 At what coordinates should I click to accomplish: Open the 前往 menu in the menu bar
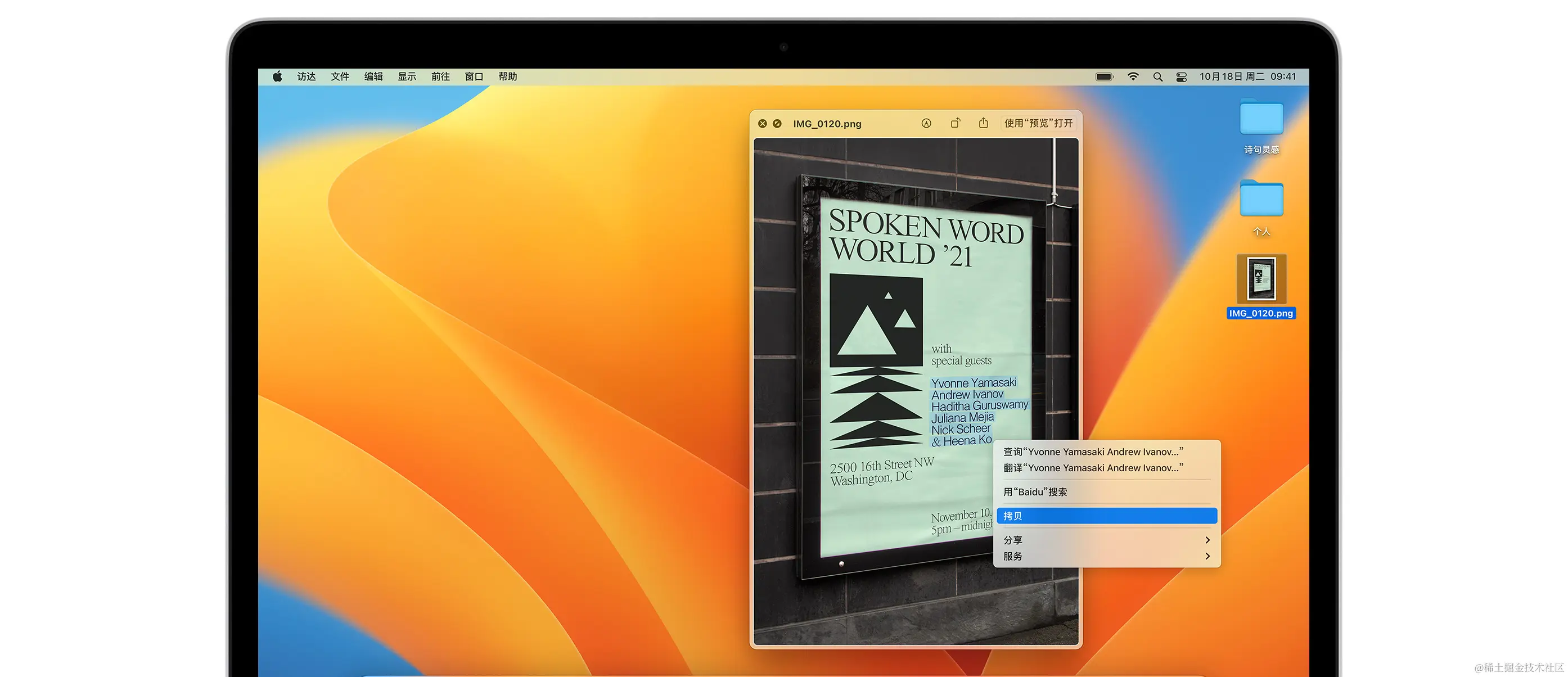pos(440,76)
